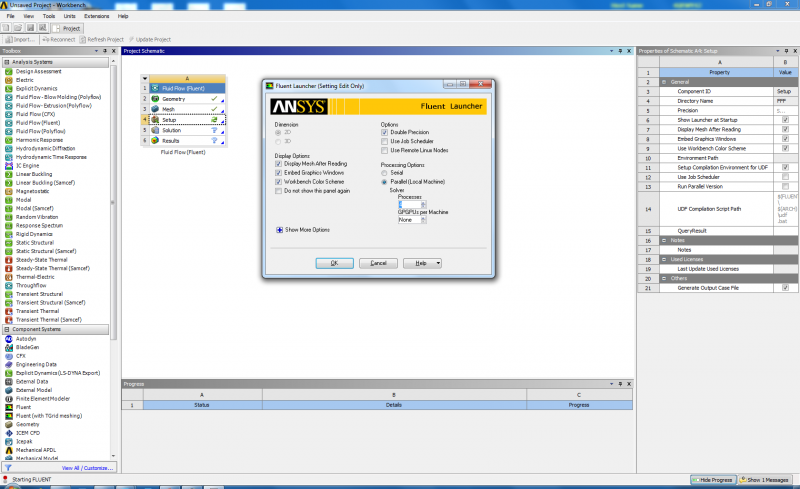The width and height of the screenshot is (800, 489).
Task: Toggle Generate Output Case File checkbox
Action: tap(785, 288)
